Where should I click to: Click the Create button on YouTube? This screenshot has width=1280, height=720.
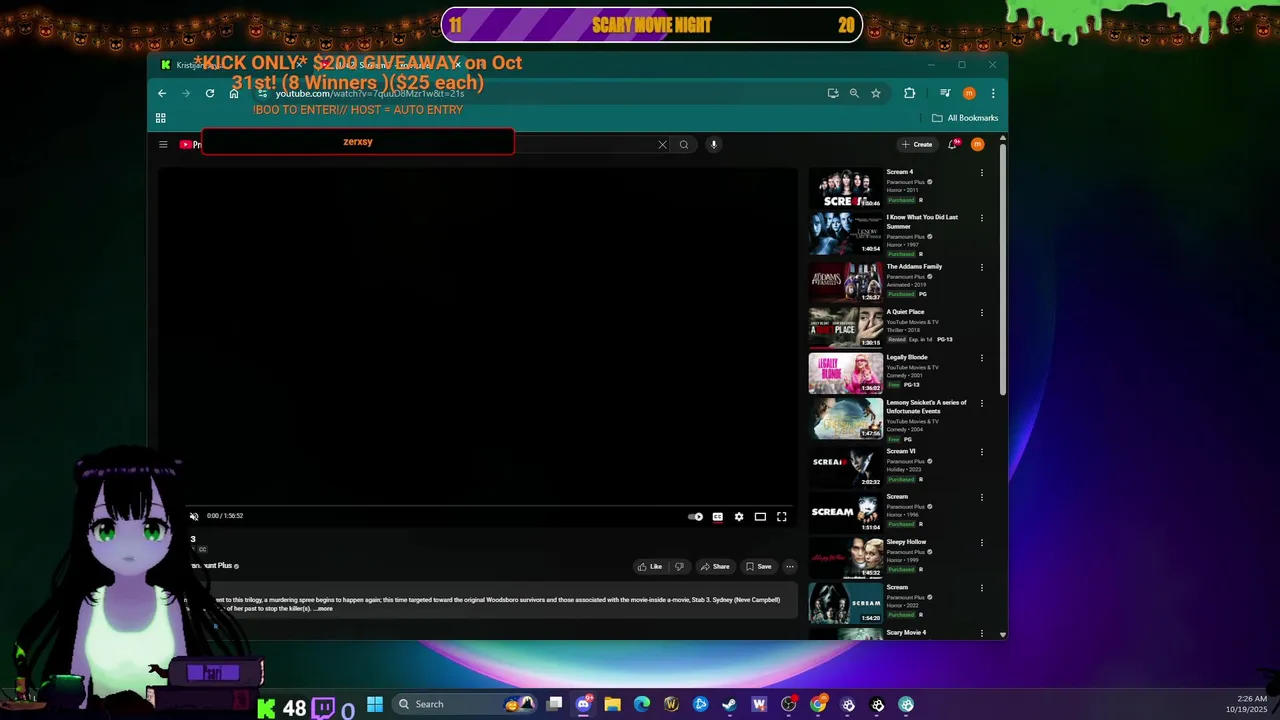click(x=916, y=144)
